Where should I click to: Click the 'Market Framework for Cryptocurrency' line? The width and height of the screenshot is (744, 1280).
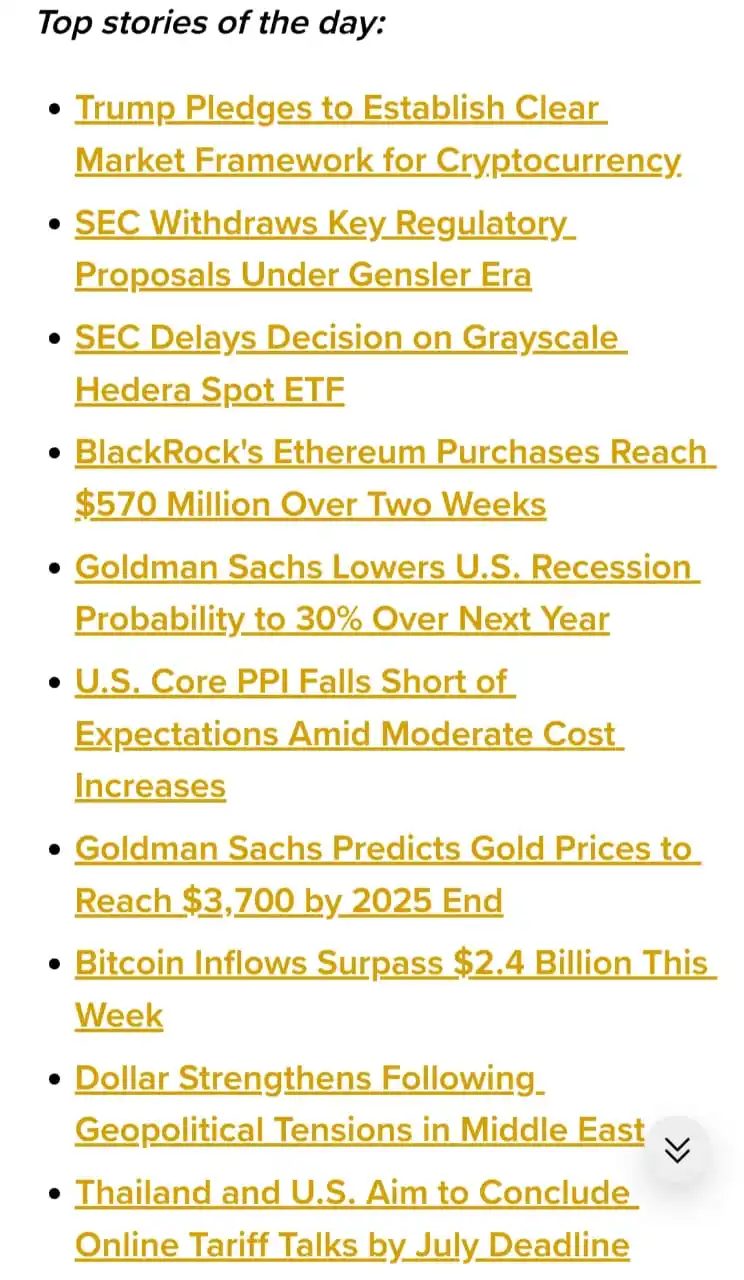click(x=378, y=160)
